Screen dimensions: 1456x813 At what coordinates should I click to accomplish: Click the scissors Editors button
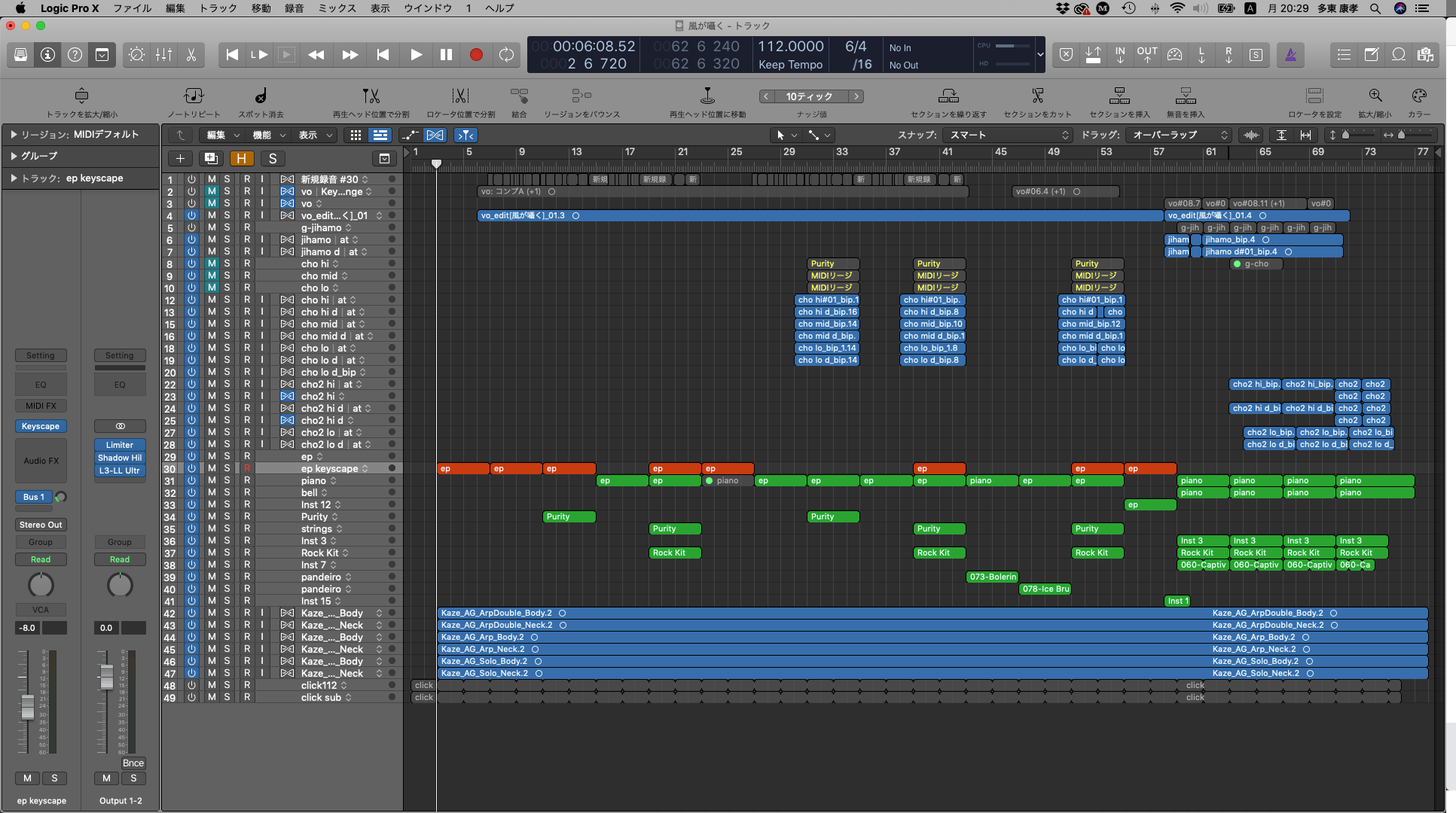tap(191, 55)
